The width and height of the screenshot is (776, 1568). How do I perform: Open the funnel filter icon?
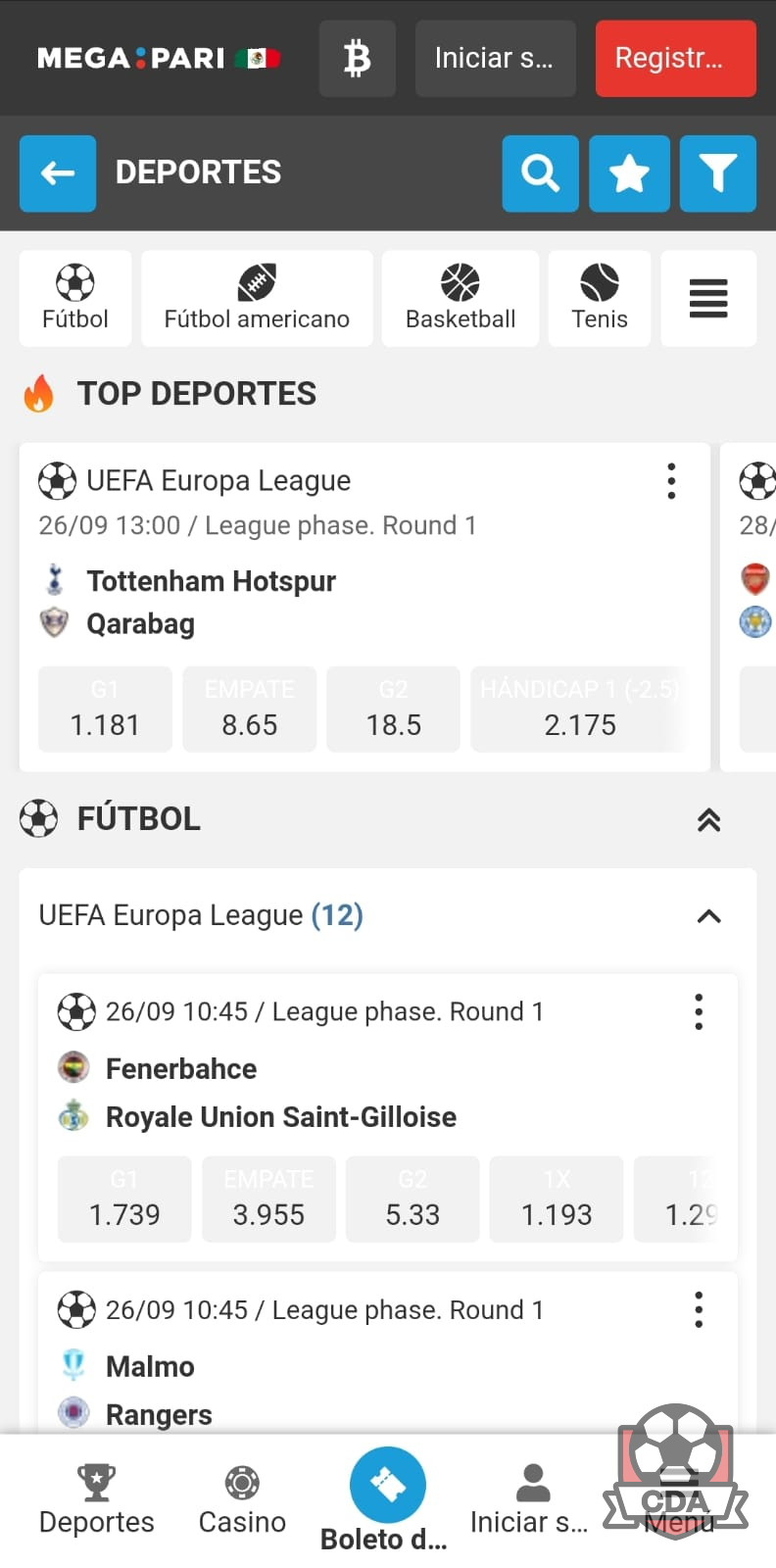pyautogui.click(x=718, y=173)
